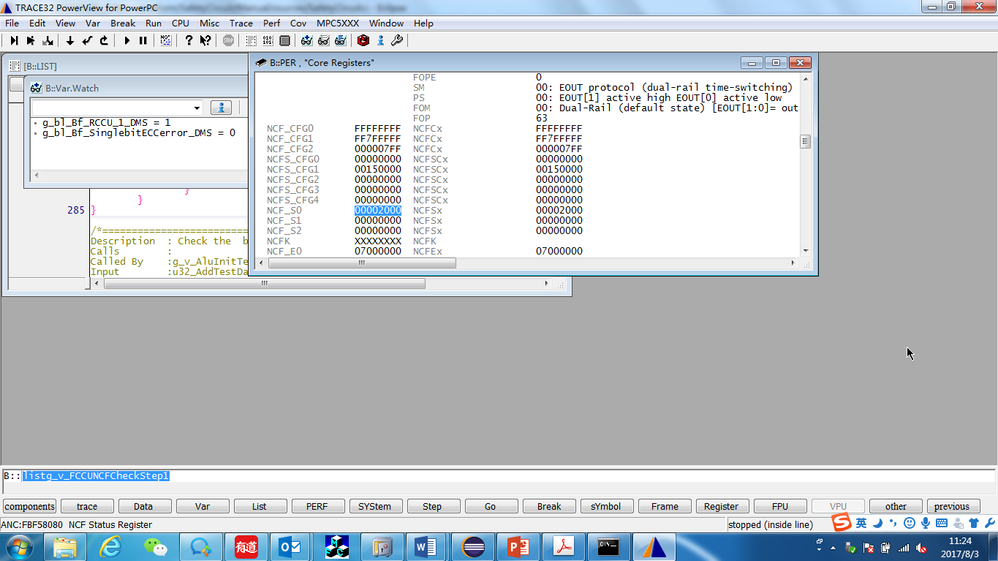Click the Register softkey button

721,506
